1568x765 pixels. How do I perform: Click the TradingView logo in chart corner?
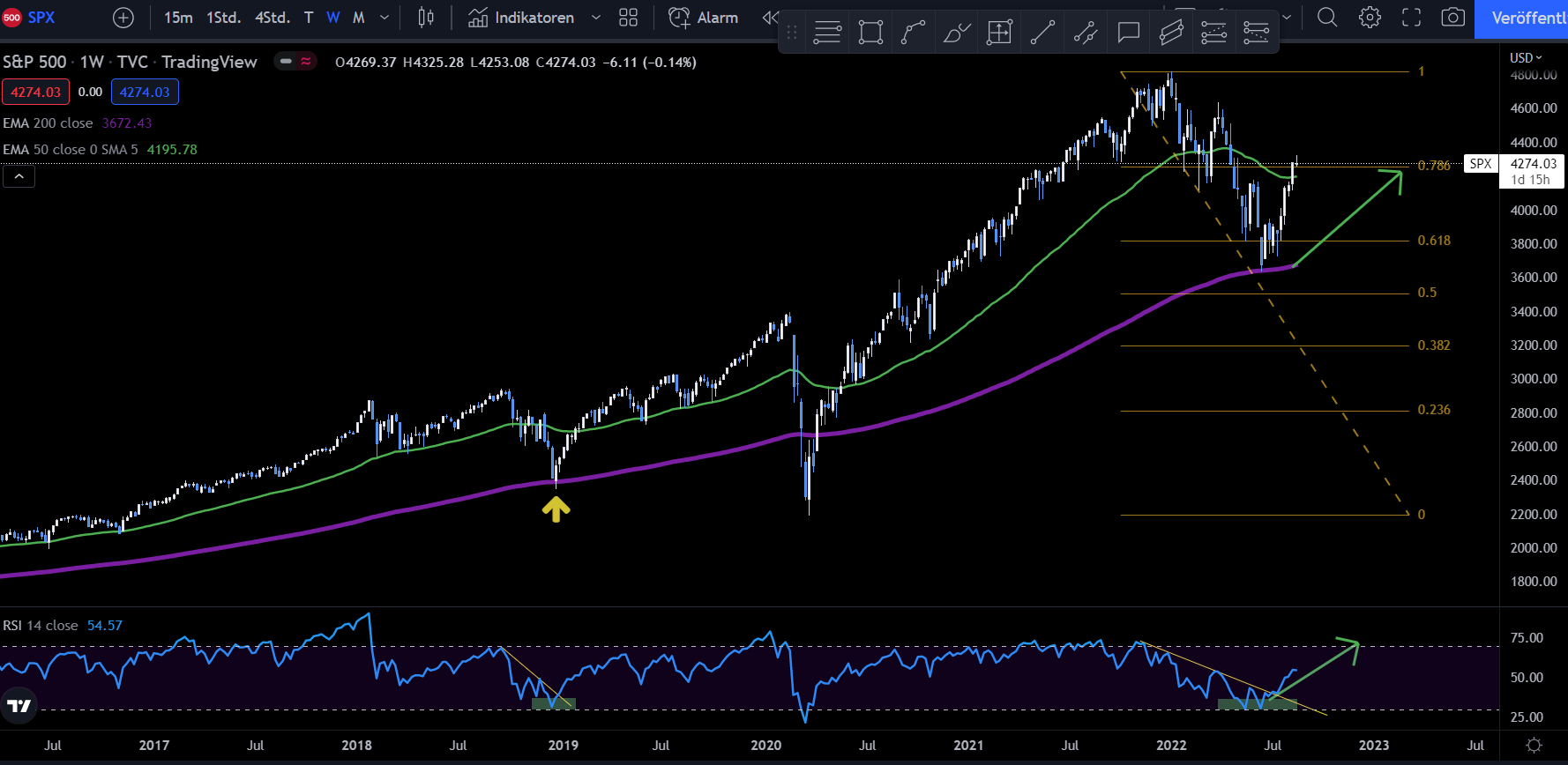coord(19,706)
